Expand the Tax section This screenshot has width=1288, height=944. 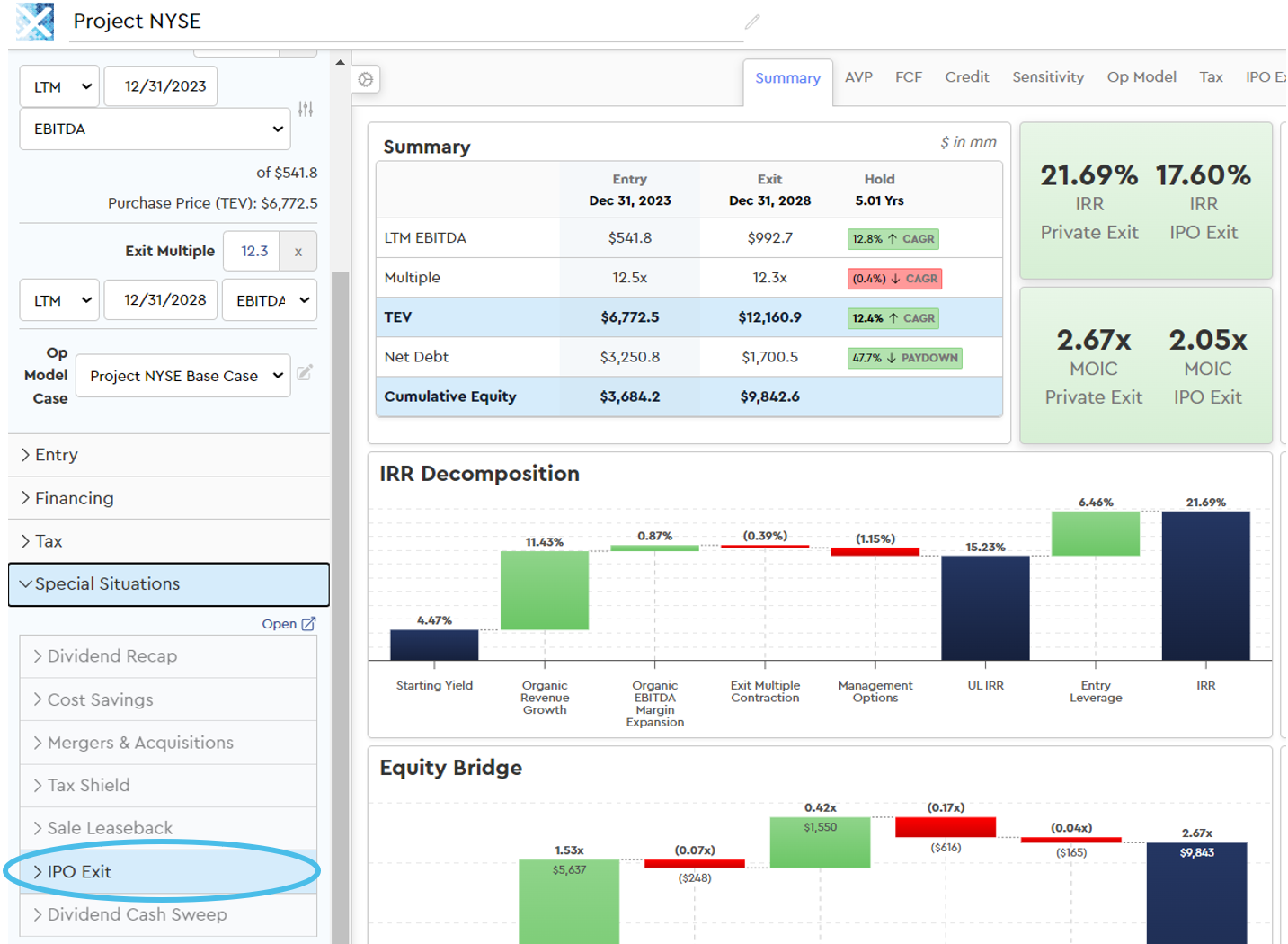point(169,541)
